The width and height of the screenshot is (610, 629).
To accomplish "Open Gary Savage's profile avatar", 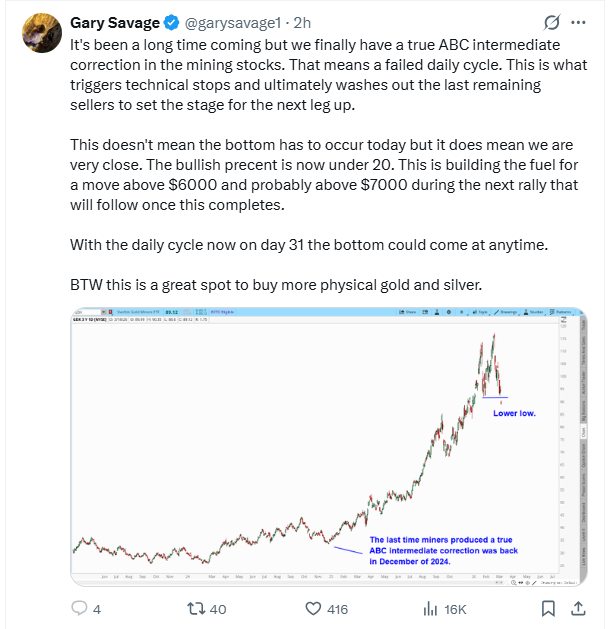I will pos(40,33).
